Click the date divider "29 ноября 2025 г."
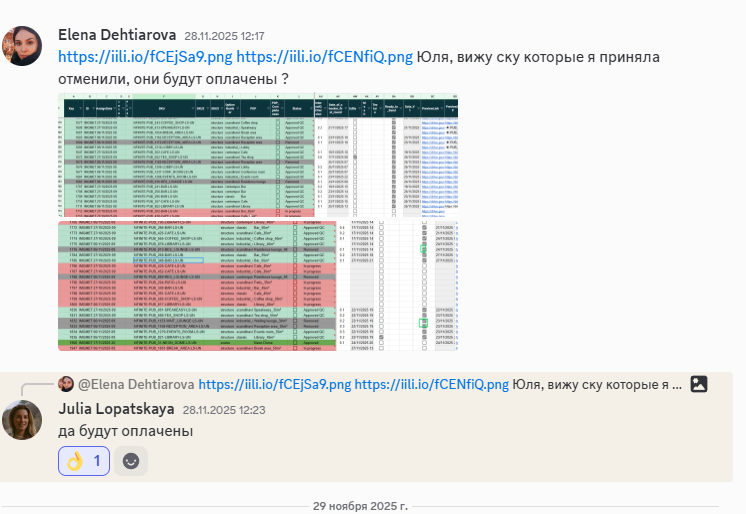 point(360,506)
